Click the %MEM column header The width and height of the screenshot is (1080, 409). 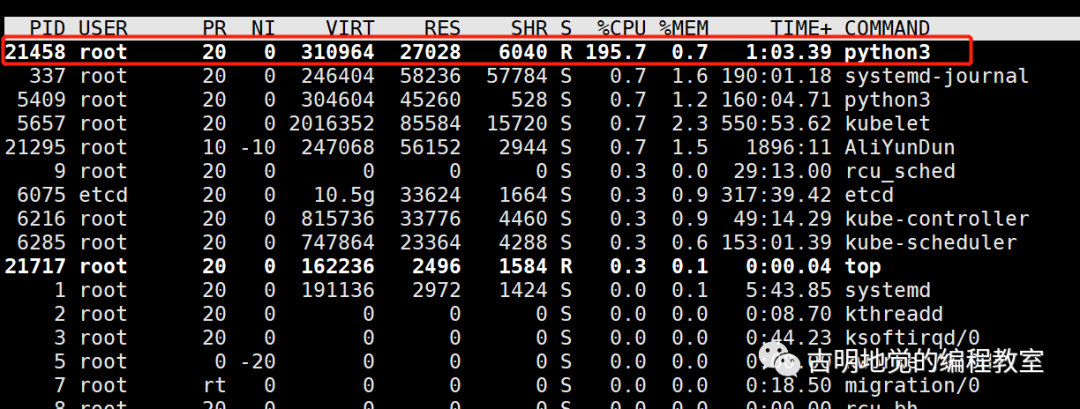[683, 28]
